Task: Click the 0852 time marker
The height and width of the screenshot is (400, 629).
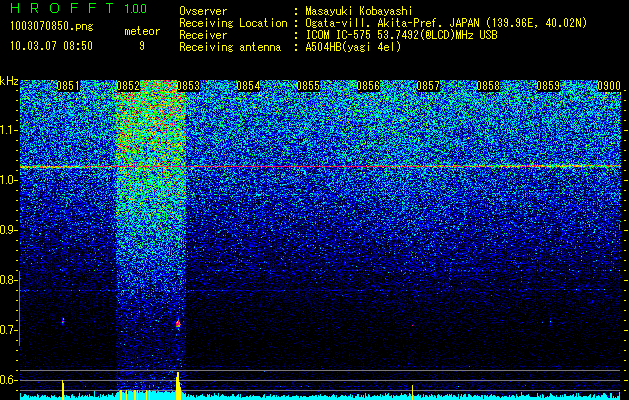Action: click(x=128, y=86)
